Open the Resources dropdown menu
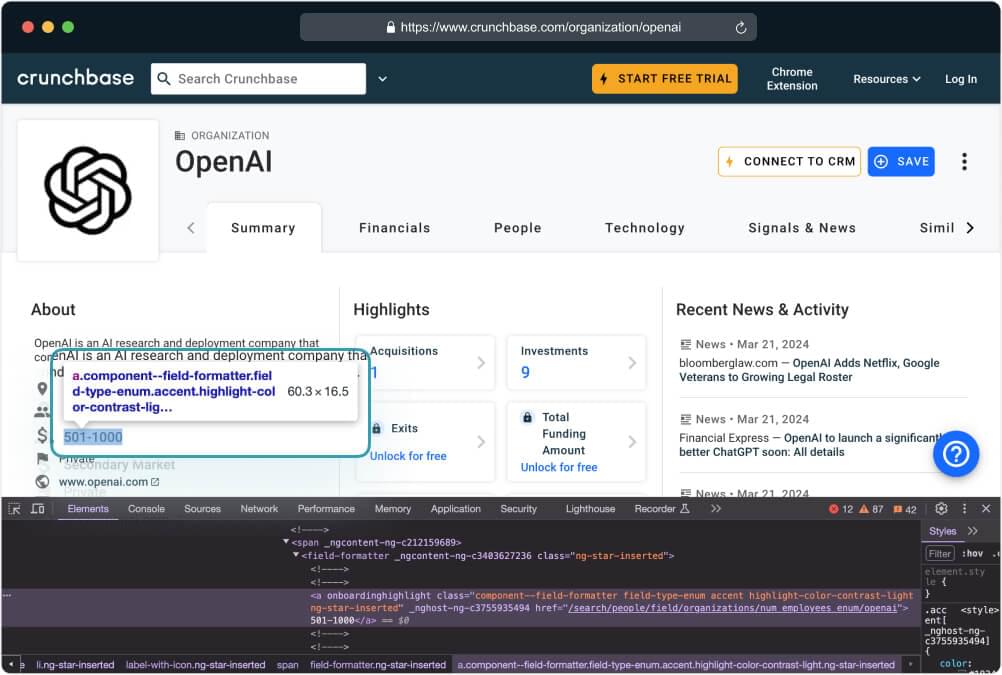Image resolution: width=1002 pixels, height=675 pixels. (x=887, y=79)
